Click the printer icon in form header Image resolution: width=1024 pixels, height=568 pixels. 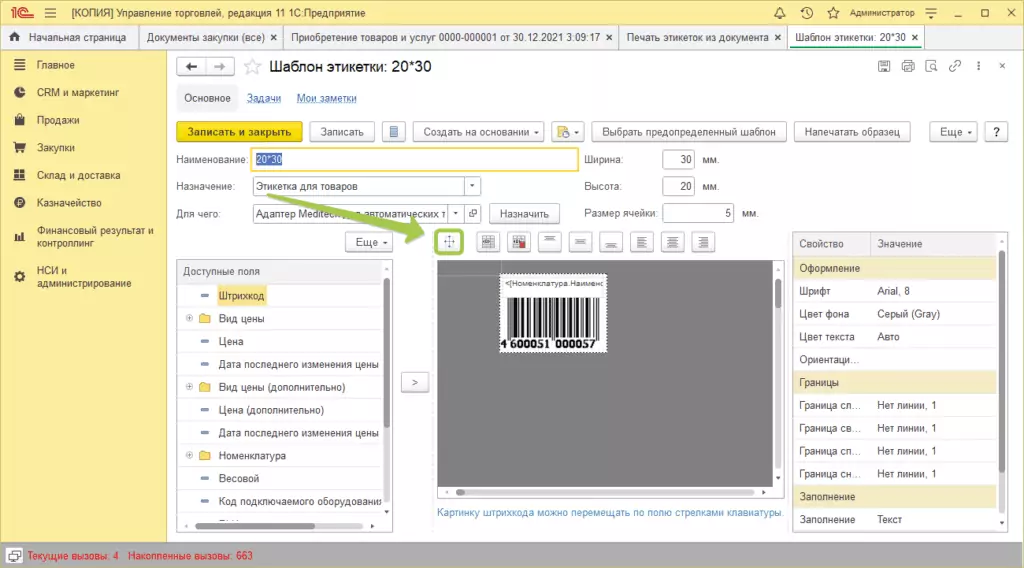[x=908, y=66]
